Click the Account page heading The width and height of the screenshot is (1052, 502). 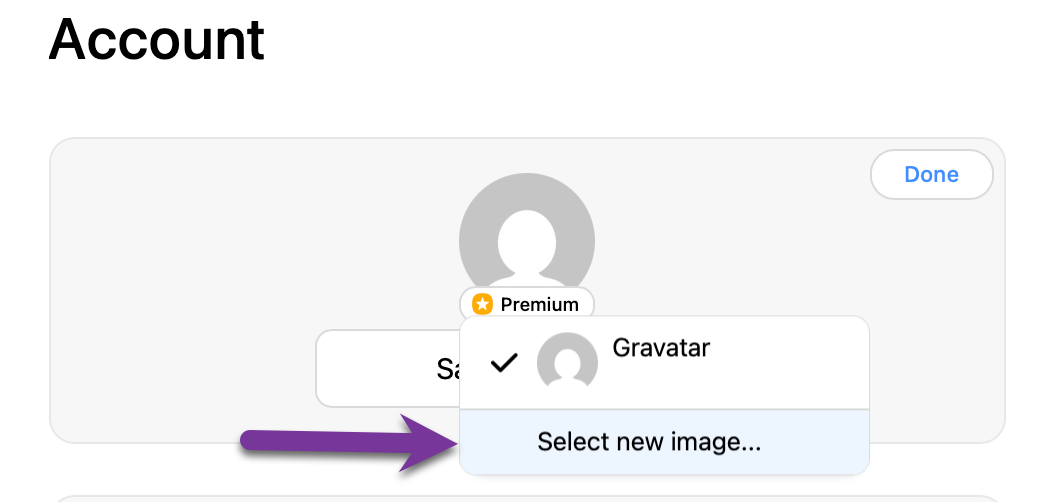tap(156, 39)
